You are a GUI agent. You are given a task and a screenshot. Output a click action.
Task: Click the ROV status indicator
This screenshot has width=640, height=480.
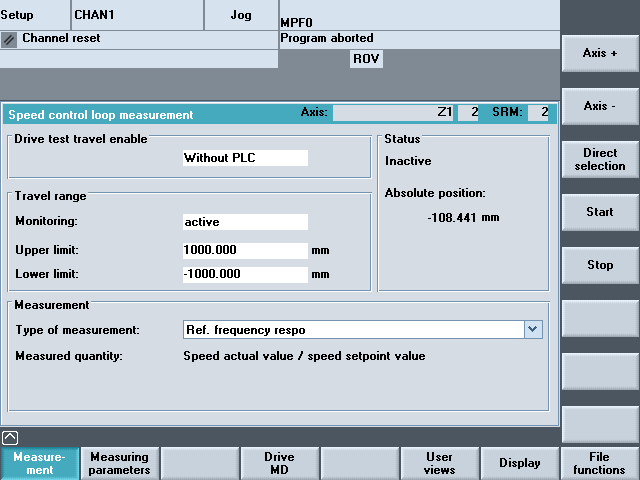[x=366, y=59]
